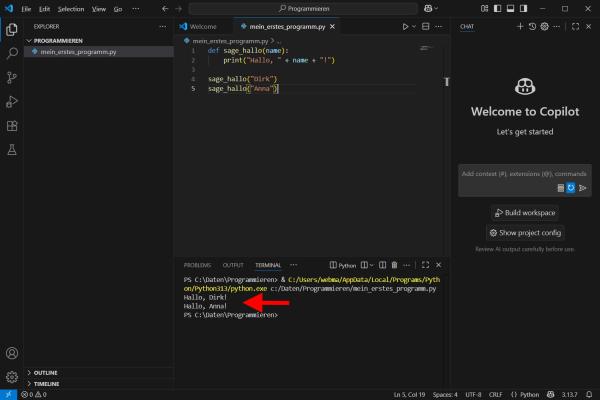Switch to the OUTPUT panel tab
The height and width of the screenshot is (400, 600).
(233, 265)
